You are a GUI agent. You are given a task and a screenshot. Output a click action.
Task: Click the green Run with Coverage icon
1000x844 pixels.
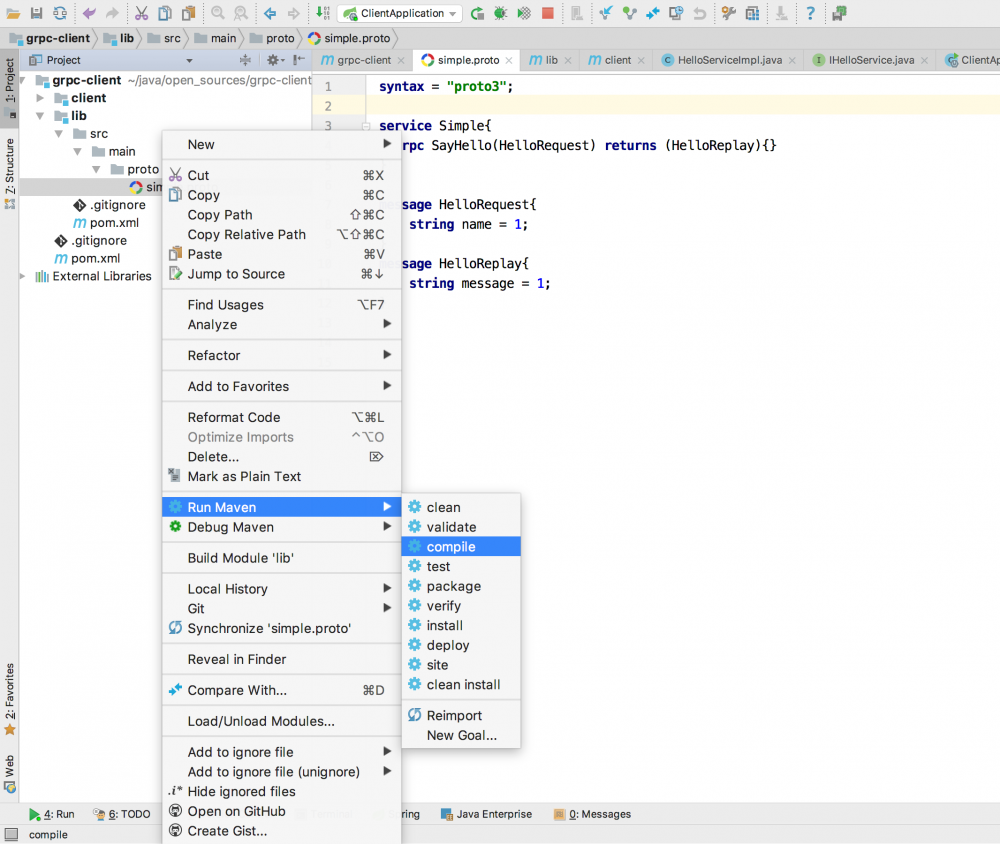[523, 13]
